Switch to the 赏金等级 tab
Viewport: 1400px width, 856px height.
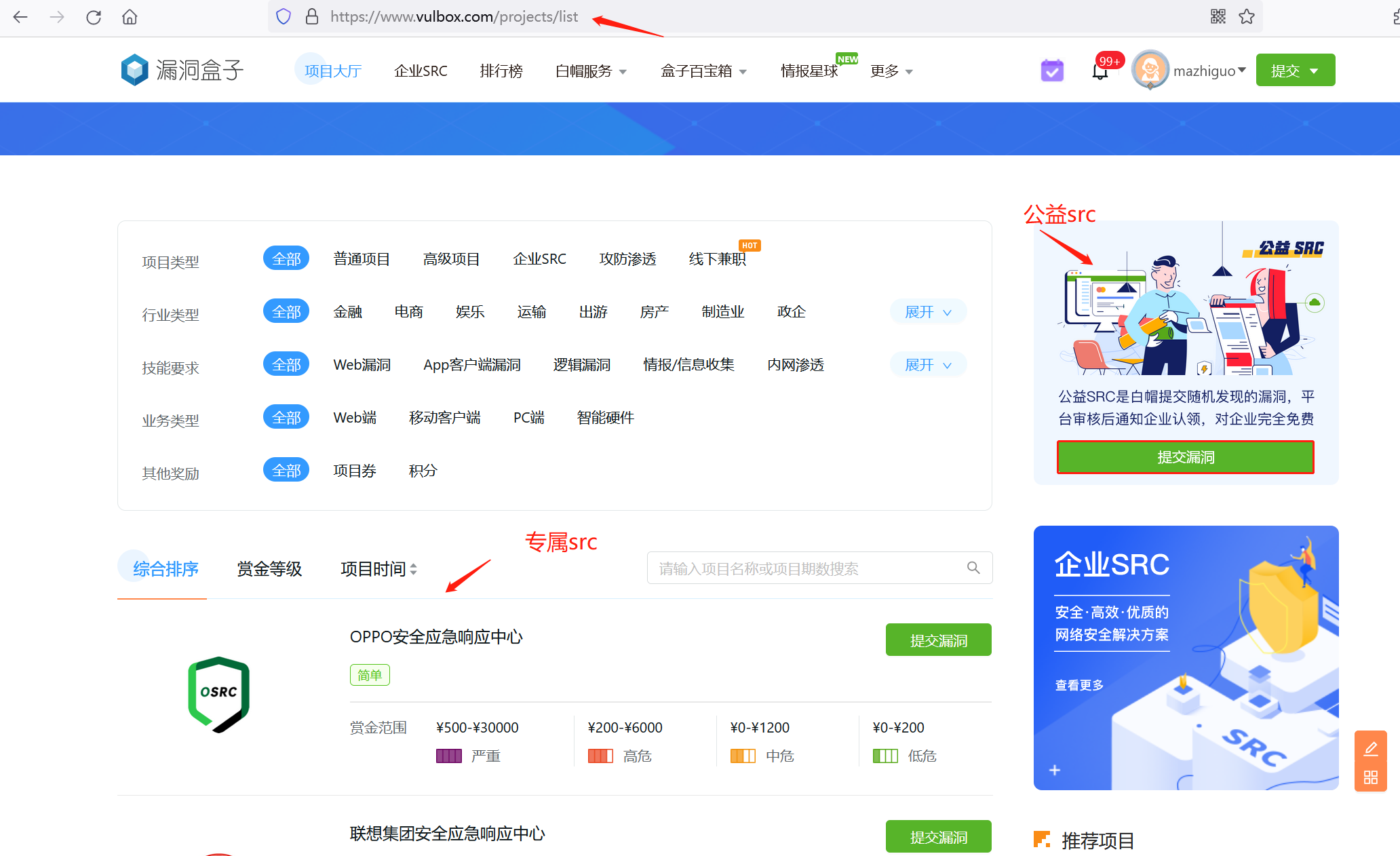click(x=269, y=568)
